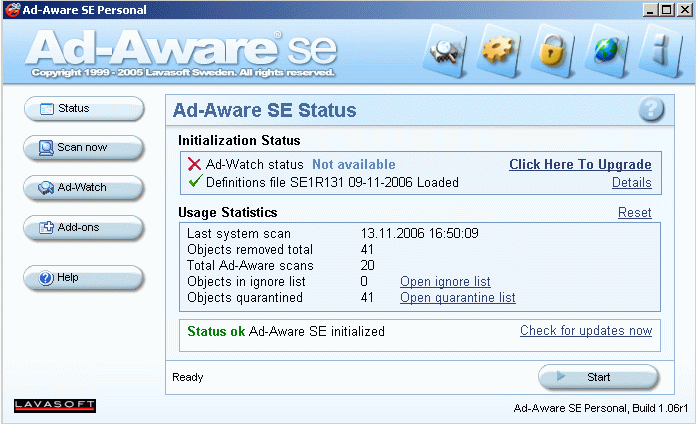Viewport: 696px width, 424px height.
Task: Click the round question mark help icon
Action: 651,109
